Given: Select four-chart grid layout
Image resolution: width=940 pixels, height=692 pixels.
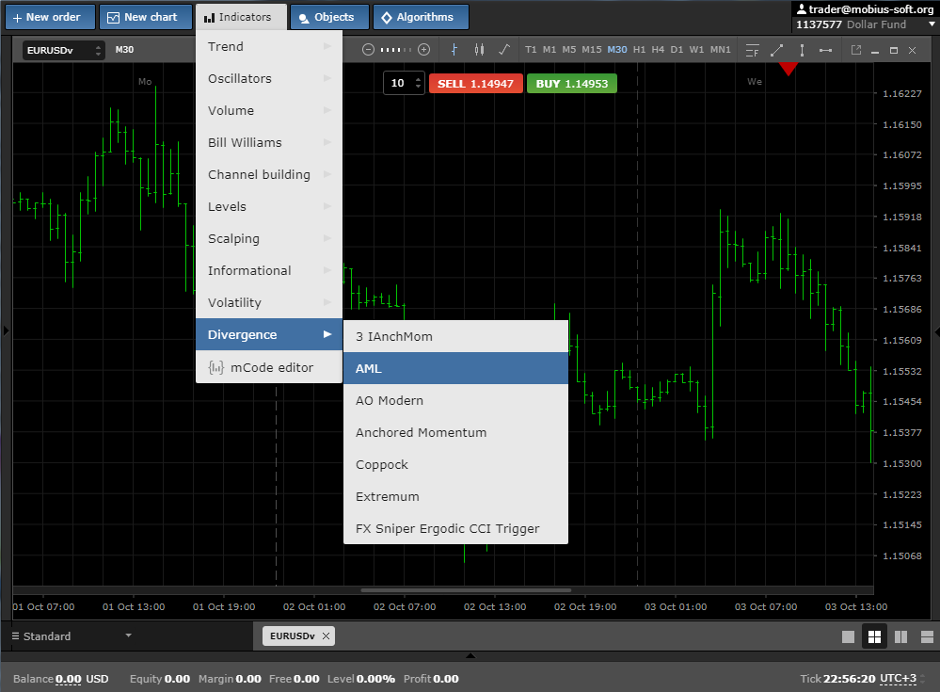Looking at the screenshot, I should 875,637.
